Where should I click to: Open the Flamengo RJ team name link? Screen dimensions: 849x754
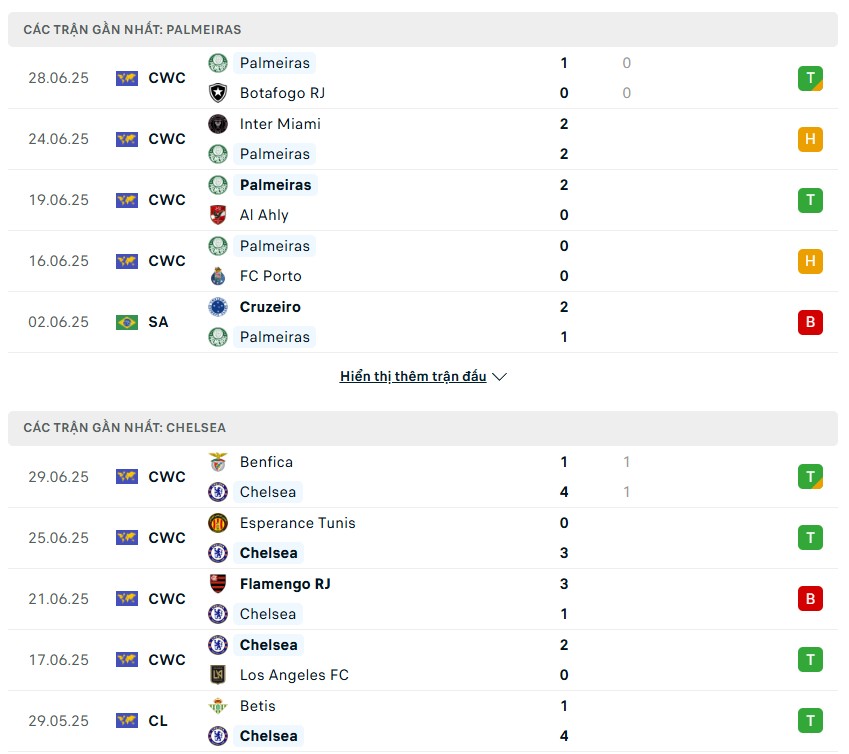click(x=285, y=584)
